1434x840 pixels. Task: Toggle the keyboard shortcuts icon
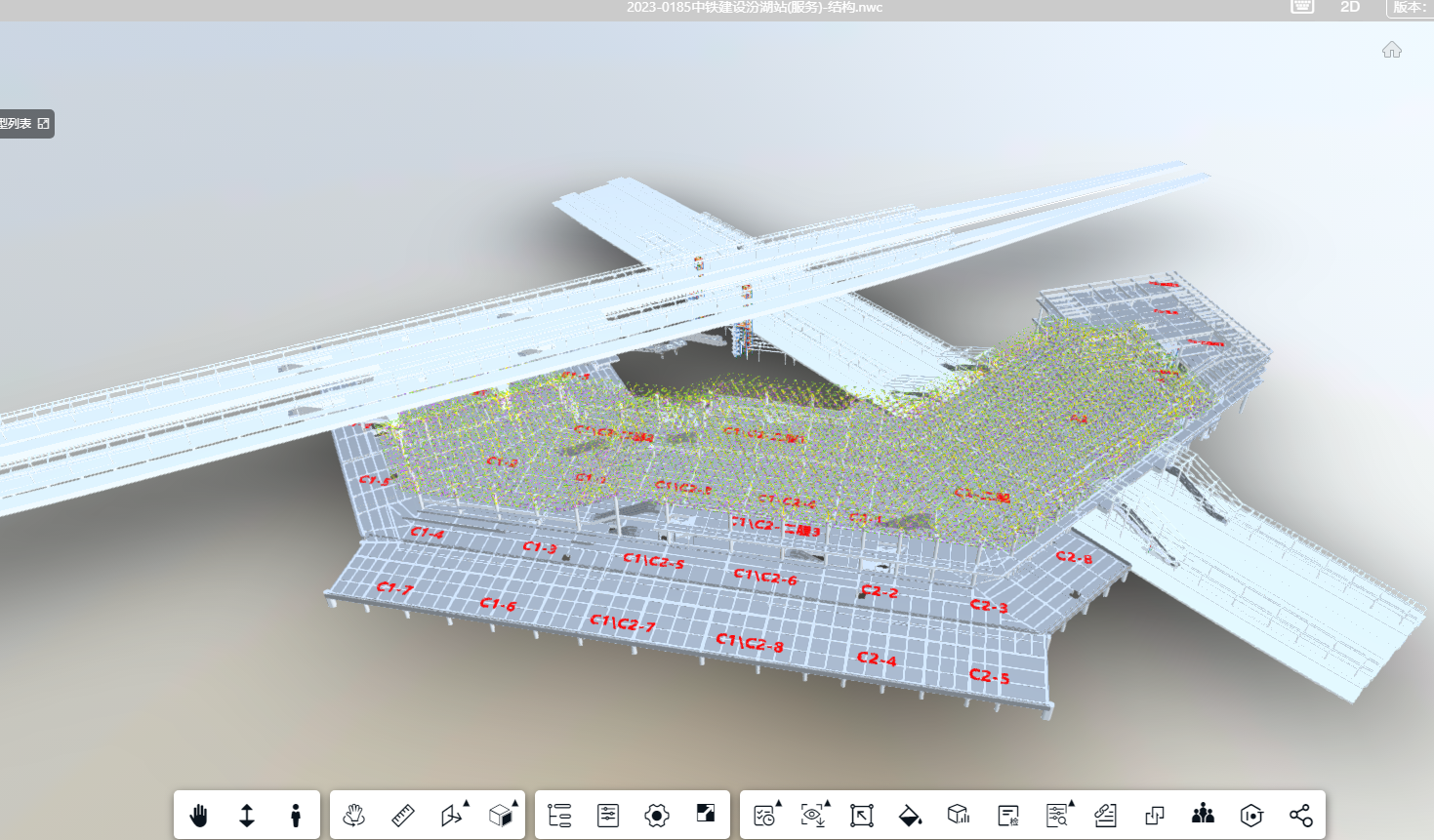[x=1302, y=7]
